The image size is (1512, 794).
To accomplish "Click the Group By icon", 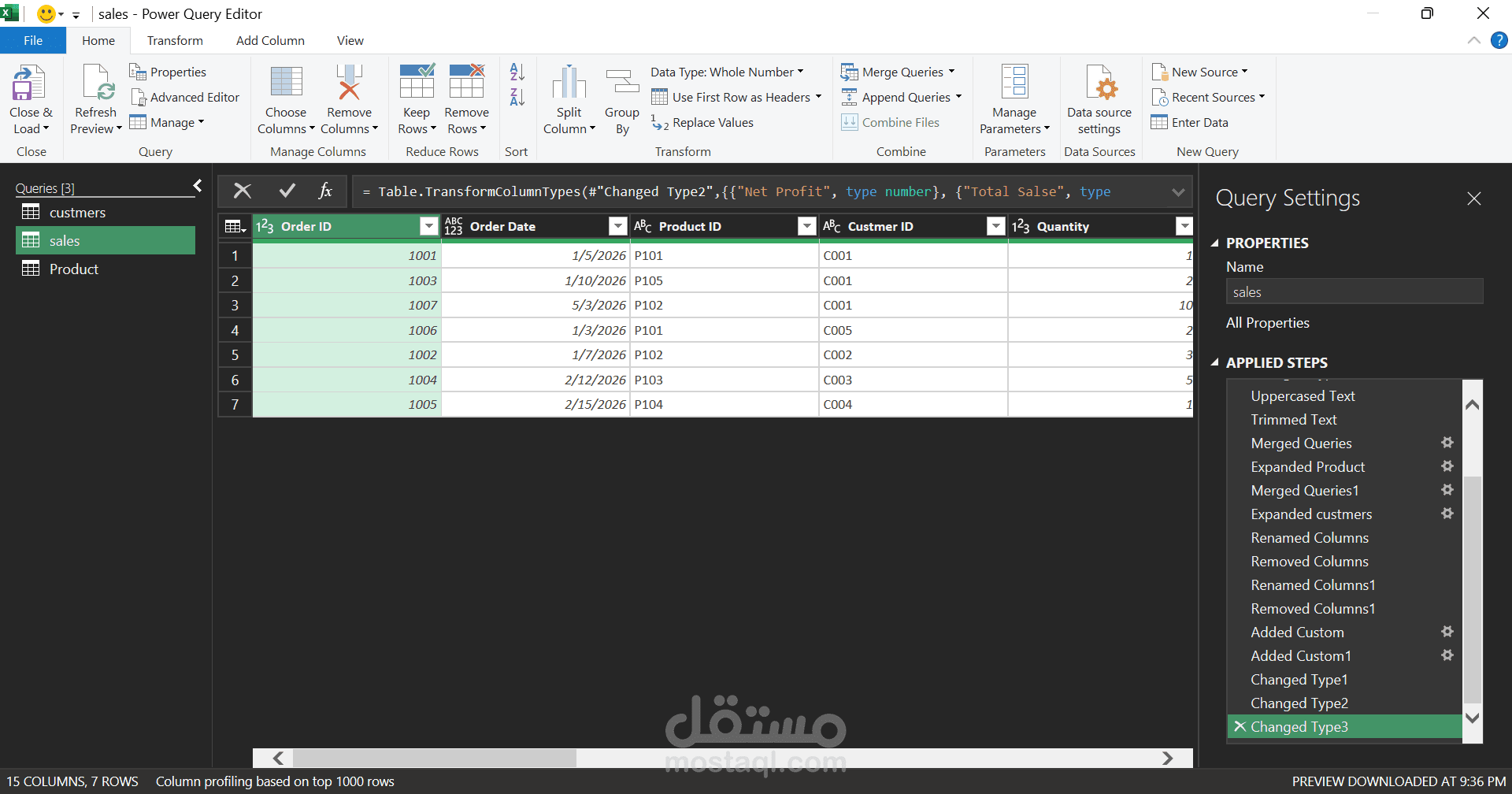I will coord(622,83).
